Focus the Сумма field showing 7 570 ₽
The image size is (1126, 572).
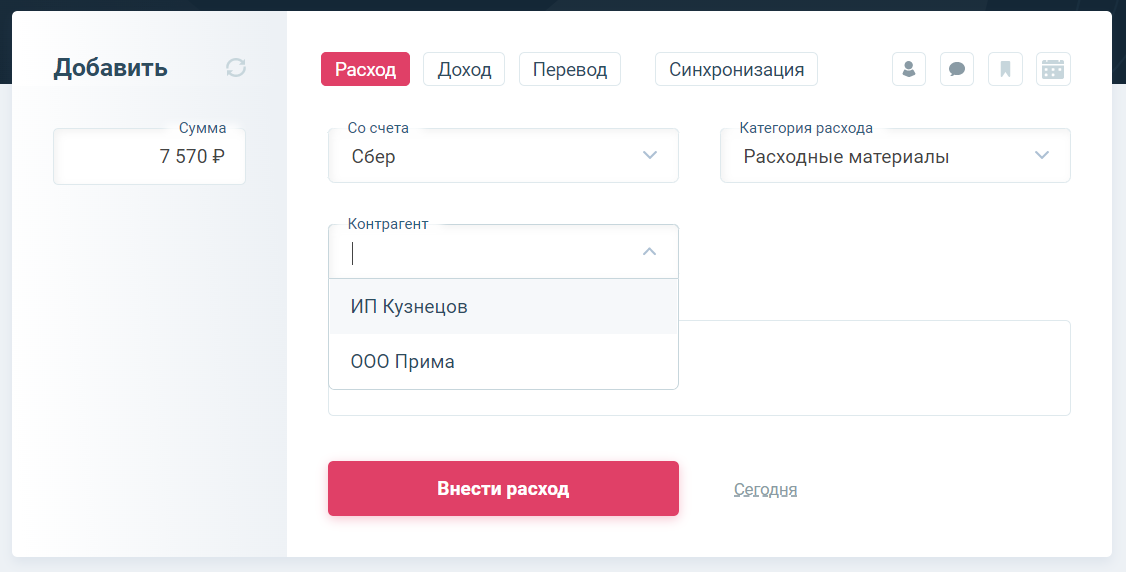149,156
